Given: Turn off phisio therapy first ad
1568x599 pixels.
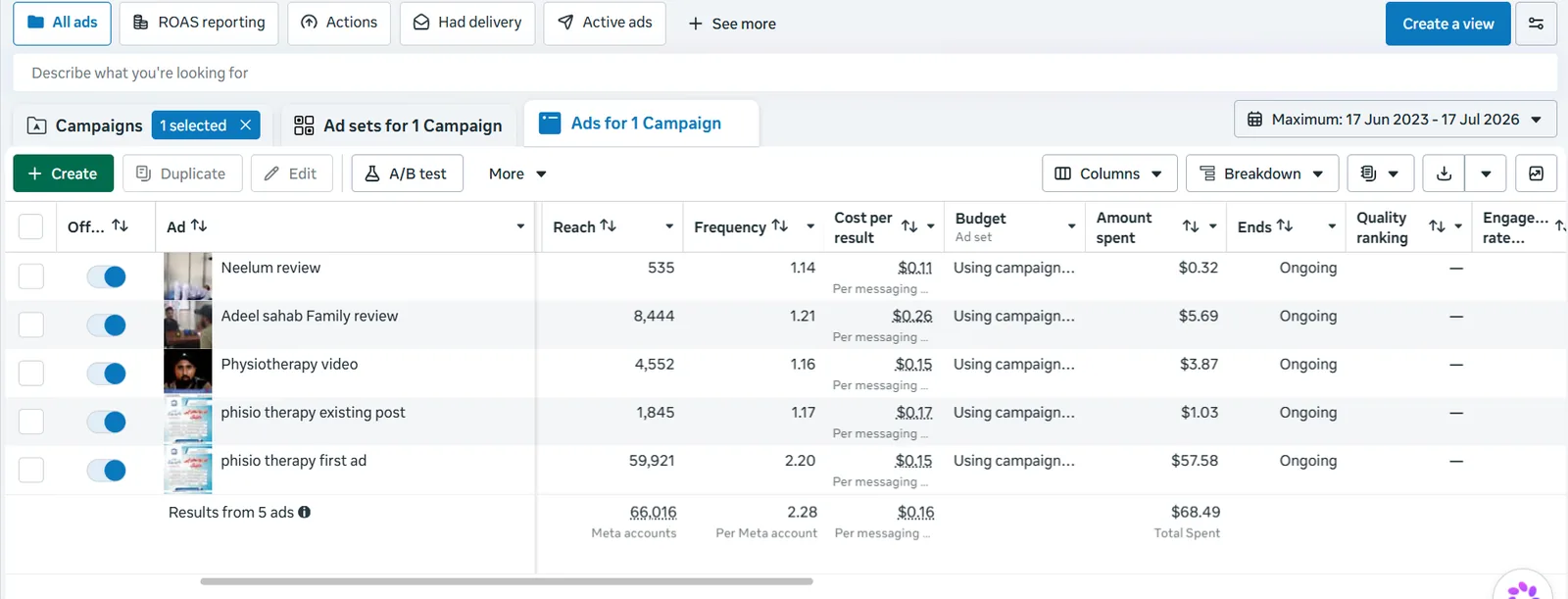Looking at the screenshot, I should click(107, 470).
